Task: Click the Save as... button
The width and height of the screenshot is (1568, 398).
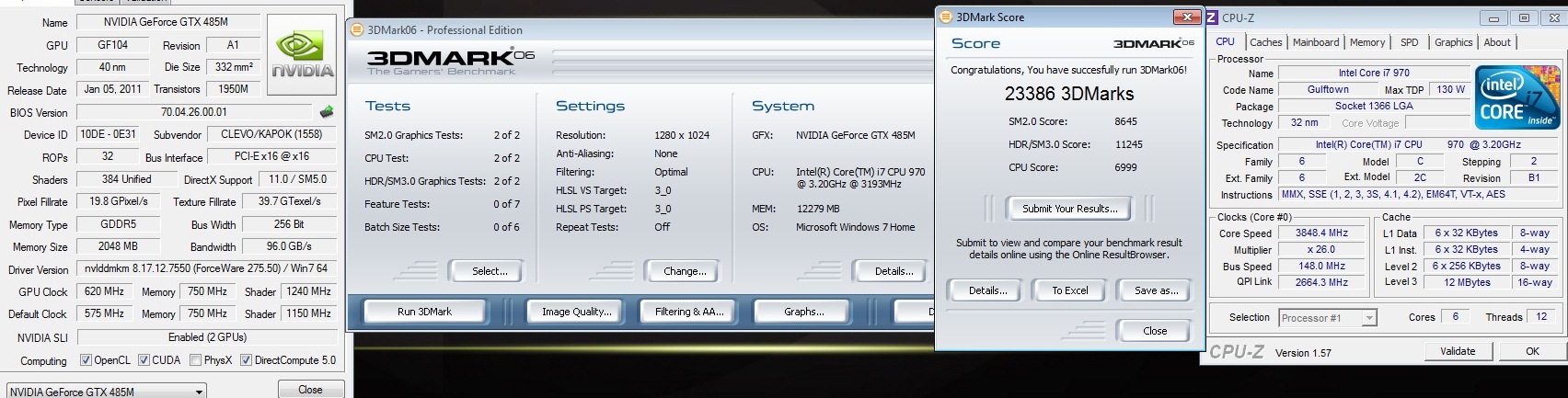Action: click(x=1156, y=290)
